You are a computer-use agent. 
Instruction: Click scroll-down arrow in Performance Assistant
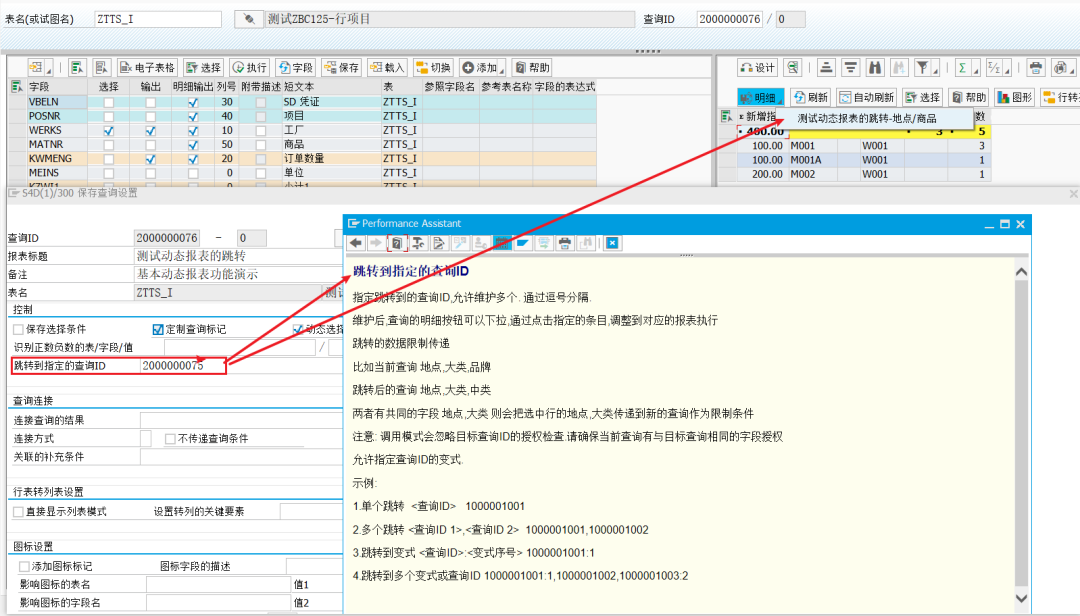pos(1021,599)
